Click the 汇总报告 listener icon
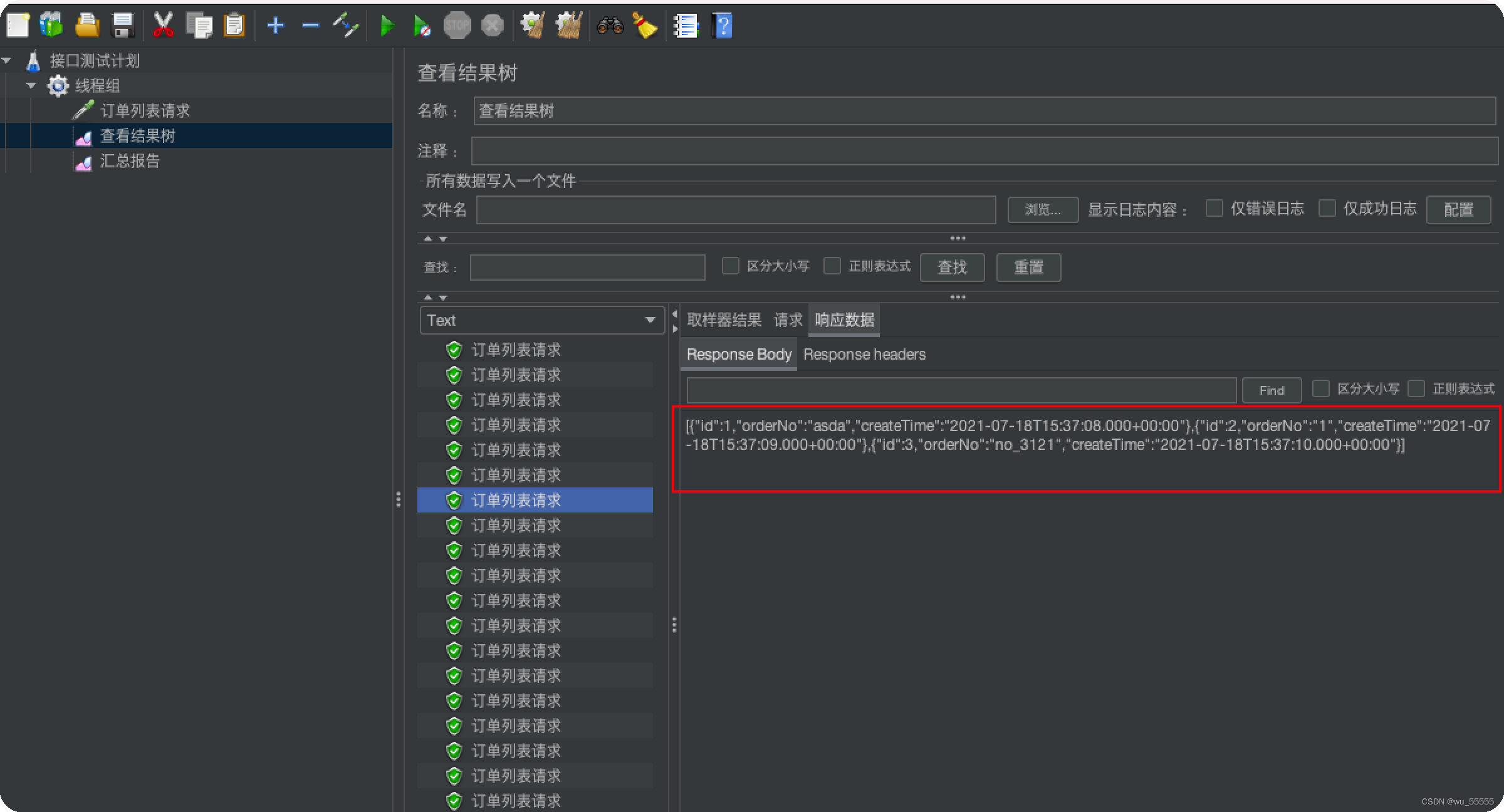The height and width of the screenshot is (812, 1504). click(x=83, y=163)
